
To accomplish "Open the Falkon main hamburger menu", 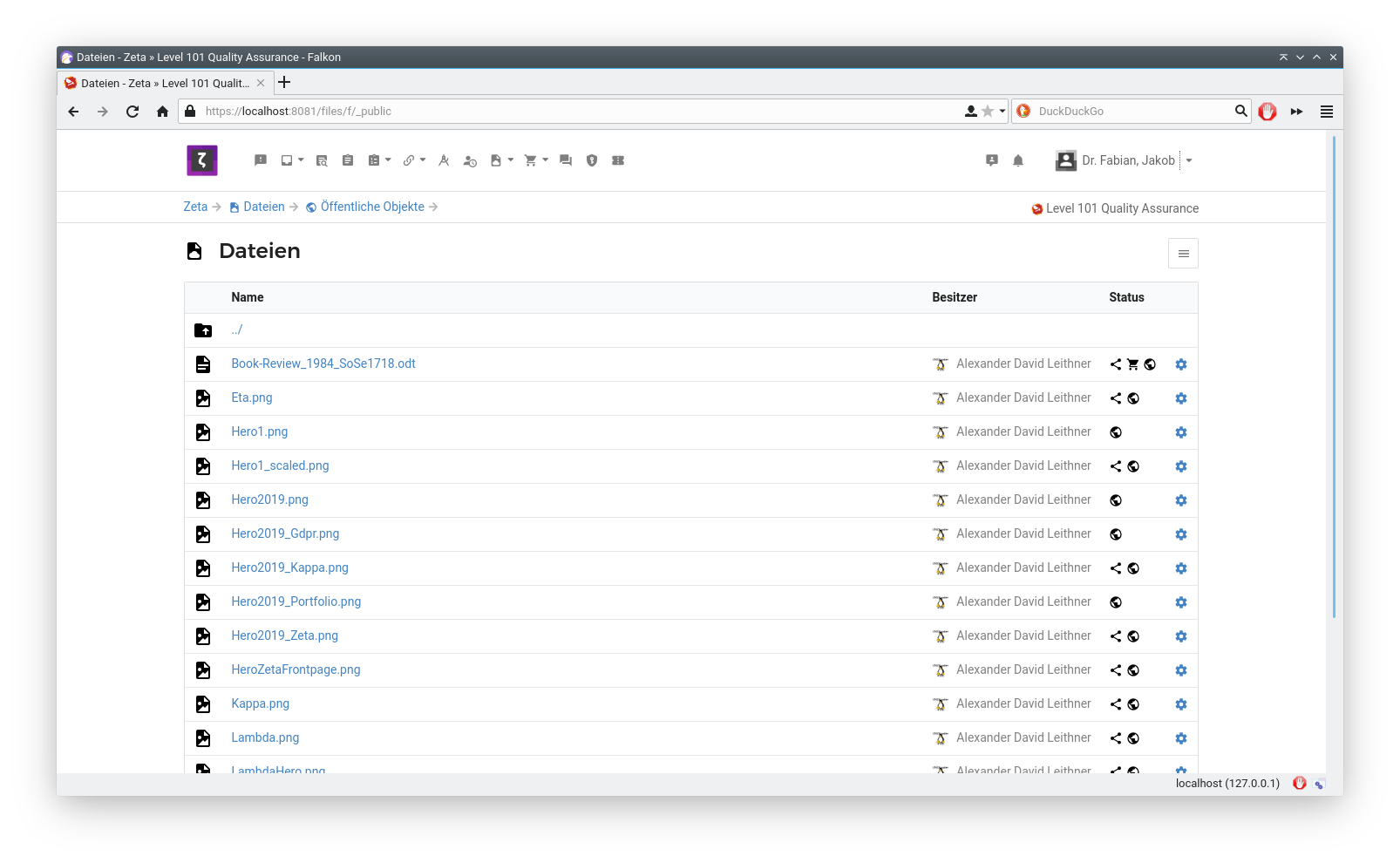I will (x=1327, y=112).
